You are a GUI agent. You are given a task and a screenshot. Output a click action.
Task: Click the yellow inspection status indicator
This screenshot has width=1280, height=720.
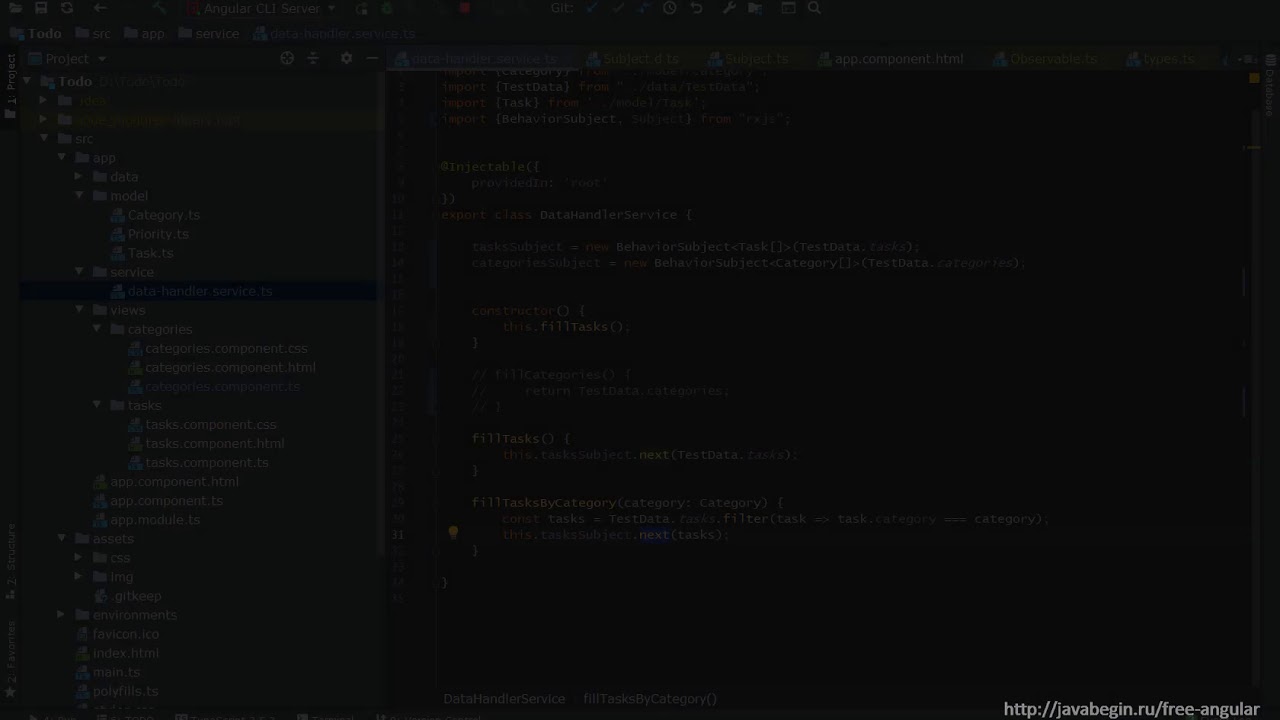(1254, 77)
